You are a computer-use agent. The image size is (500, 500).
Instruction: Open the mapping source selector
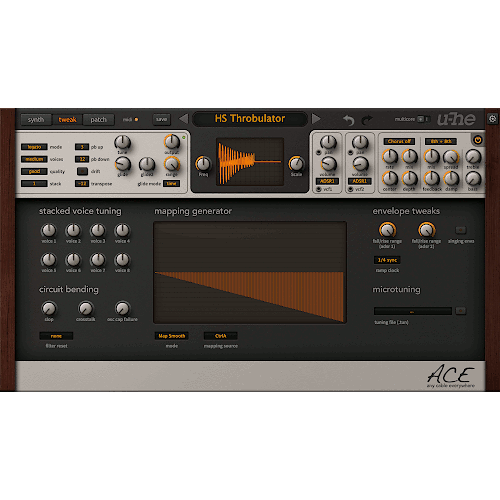point(221,336)
